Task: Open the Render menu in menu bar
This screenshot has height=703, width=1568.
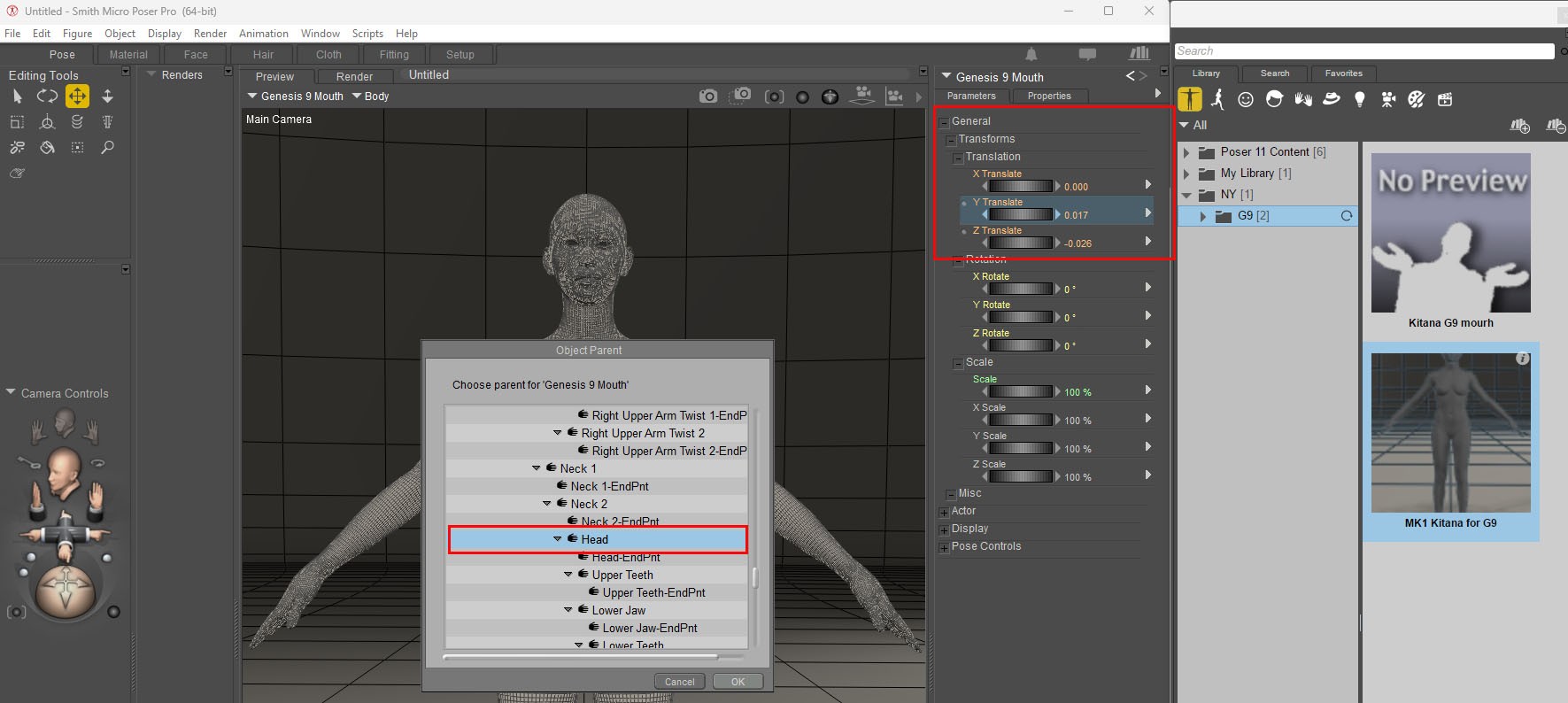Action: [210, 34]
